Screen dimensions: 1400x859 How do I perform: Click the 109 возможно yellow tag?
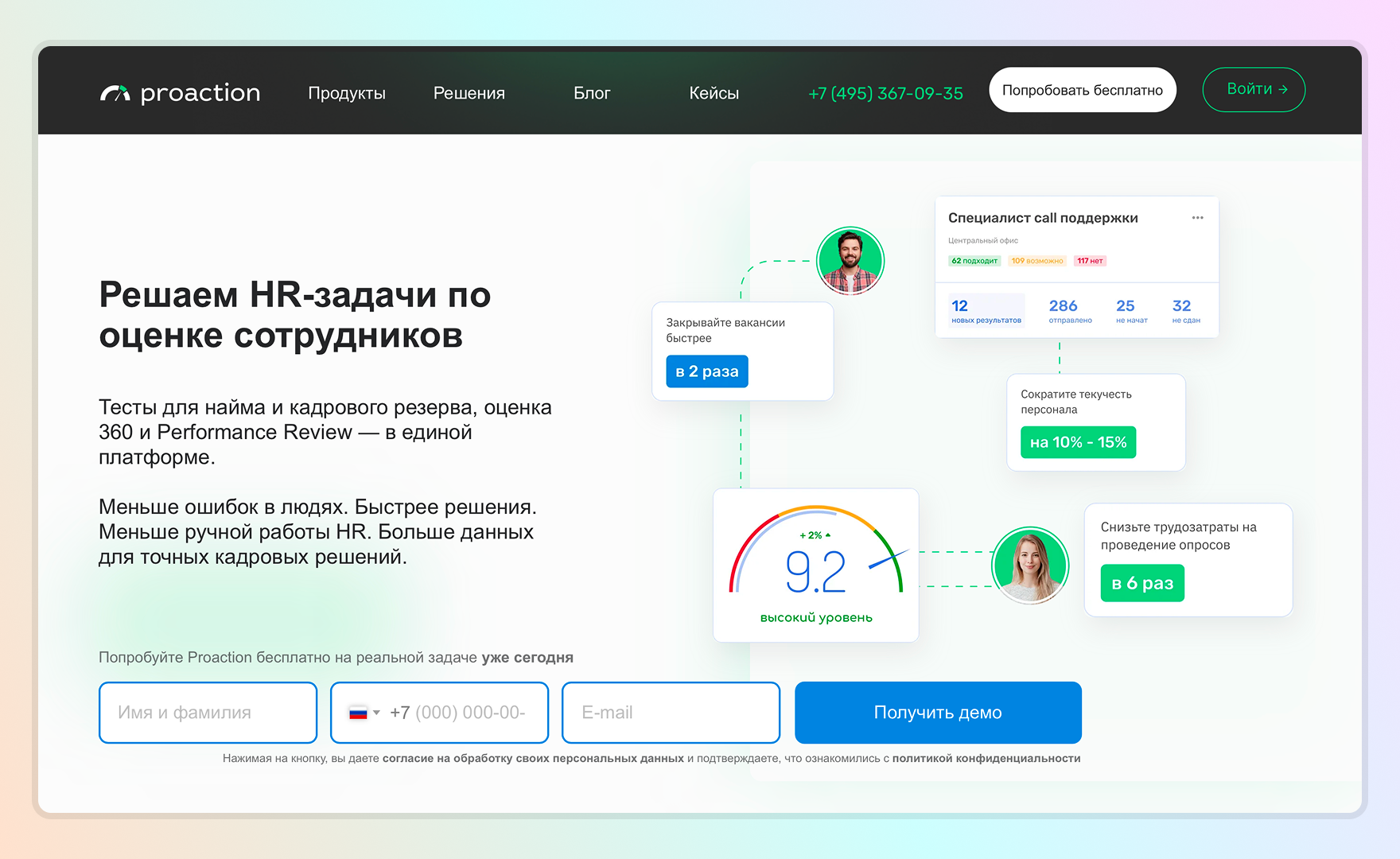[1037, 261]
